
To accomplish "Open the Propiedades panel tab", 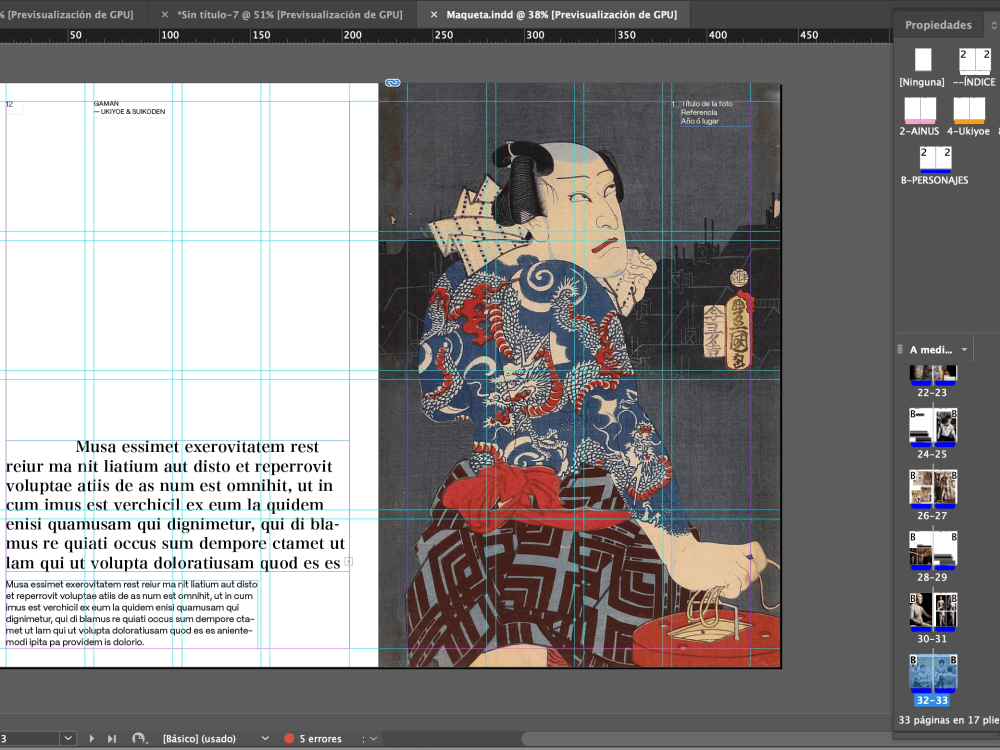I will click(938, 25).
